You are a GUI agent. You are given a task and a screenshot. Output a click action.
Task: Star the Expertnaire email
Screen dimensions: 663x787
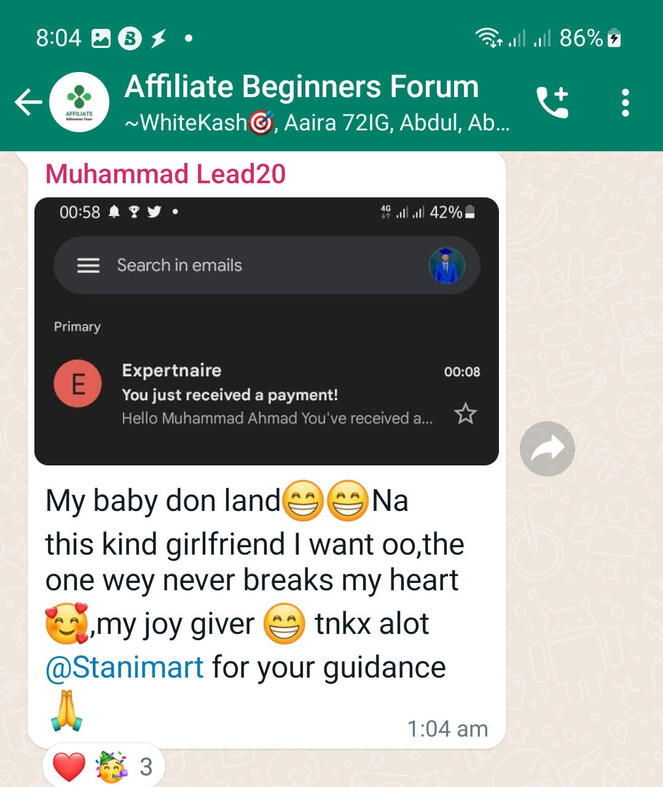(465, 414)
